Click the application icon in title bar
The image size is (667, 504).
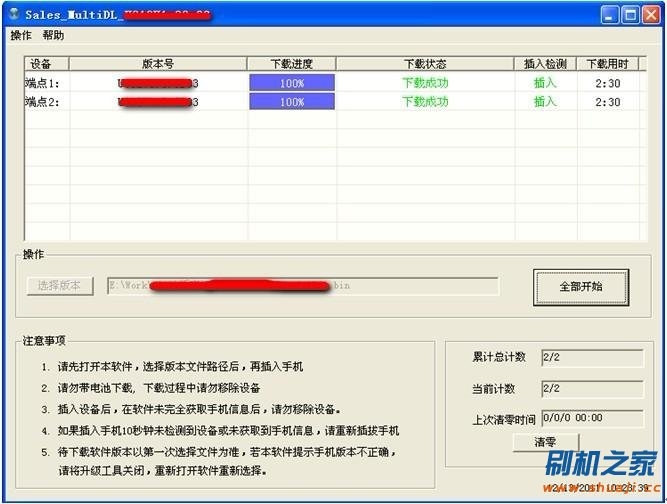click(14, 14)
